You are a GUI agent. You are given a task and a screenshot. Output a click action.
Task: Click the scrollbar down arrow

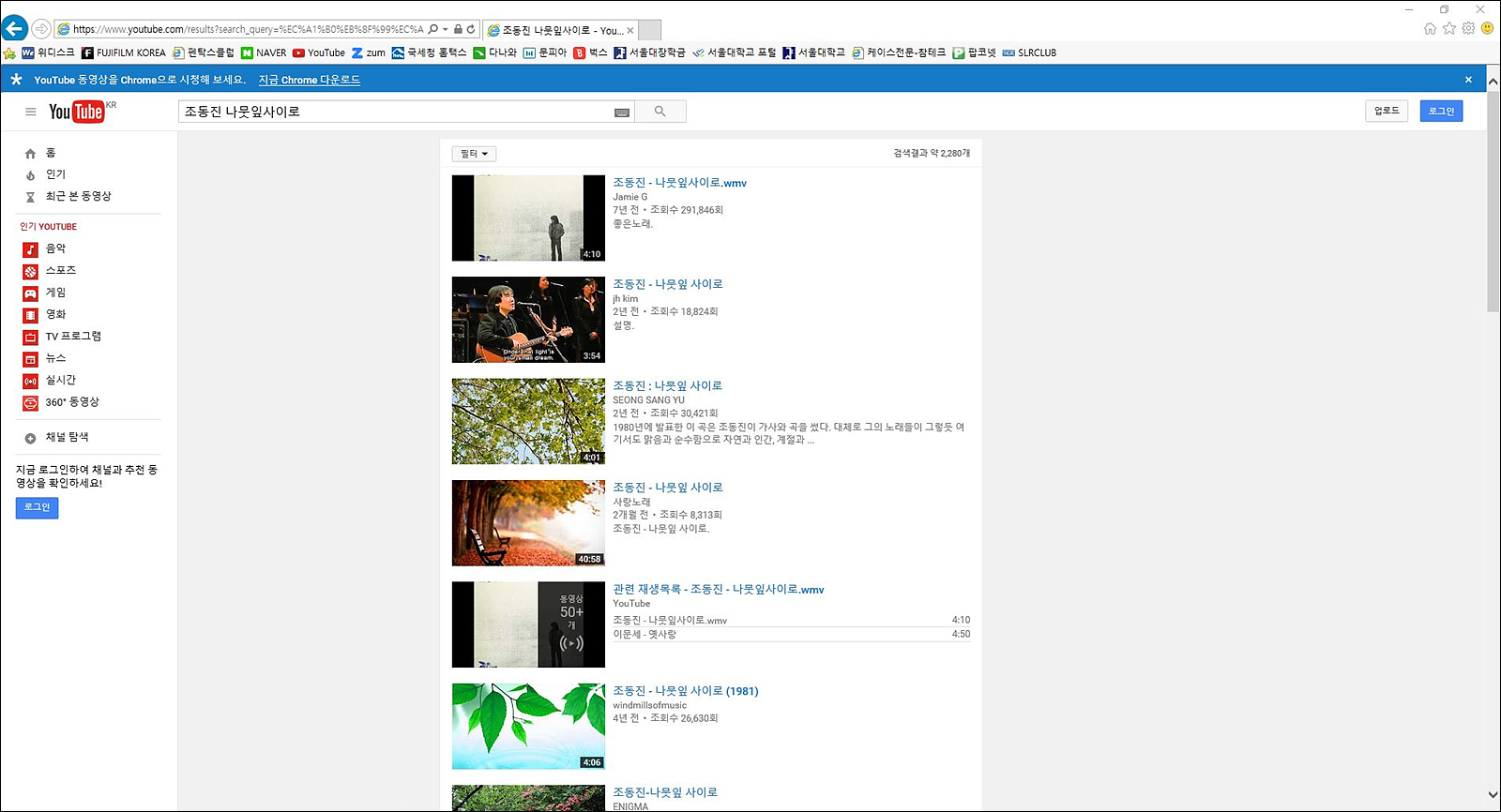tap(1493, 795)
